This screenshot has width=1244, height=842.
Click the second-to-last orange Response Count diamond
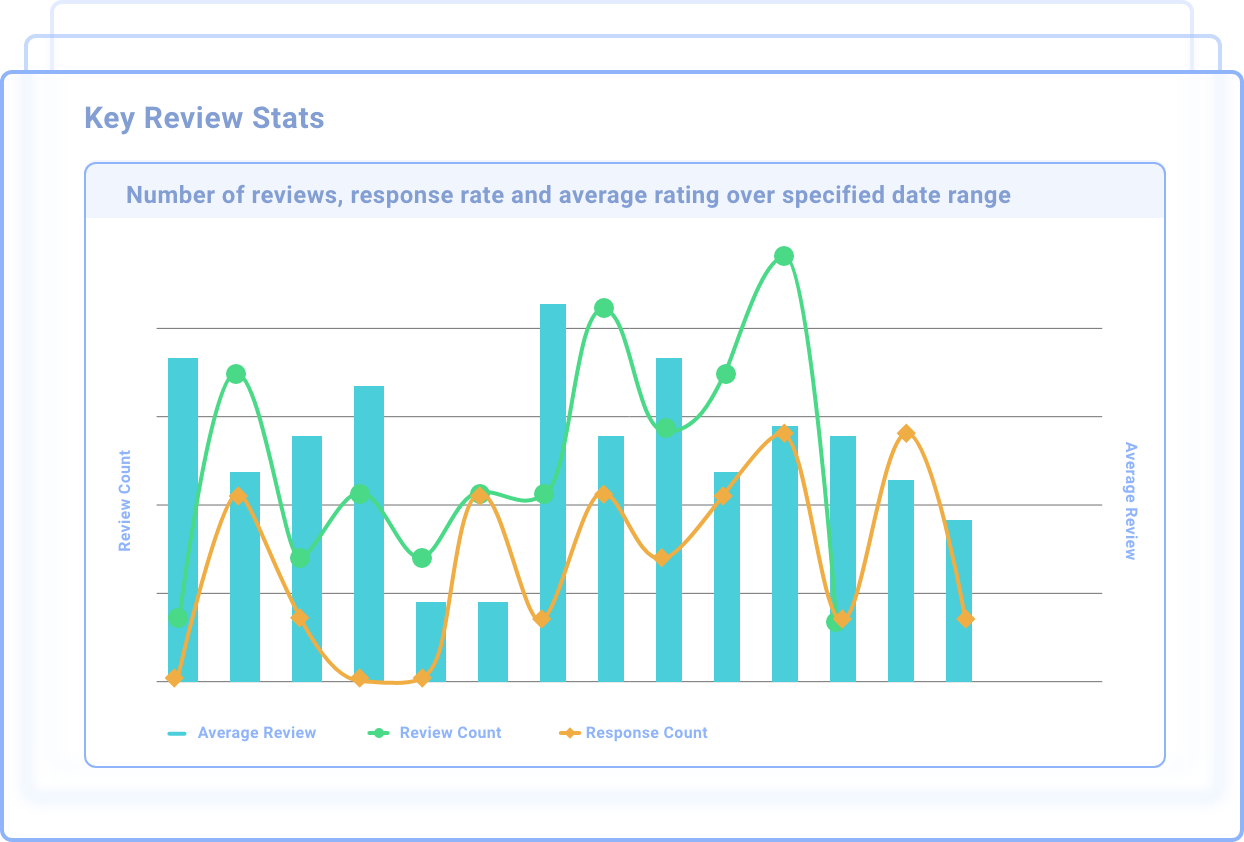click(x=906, y=433)
